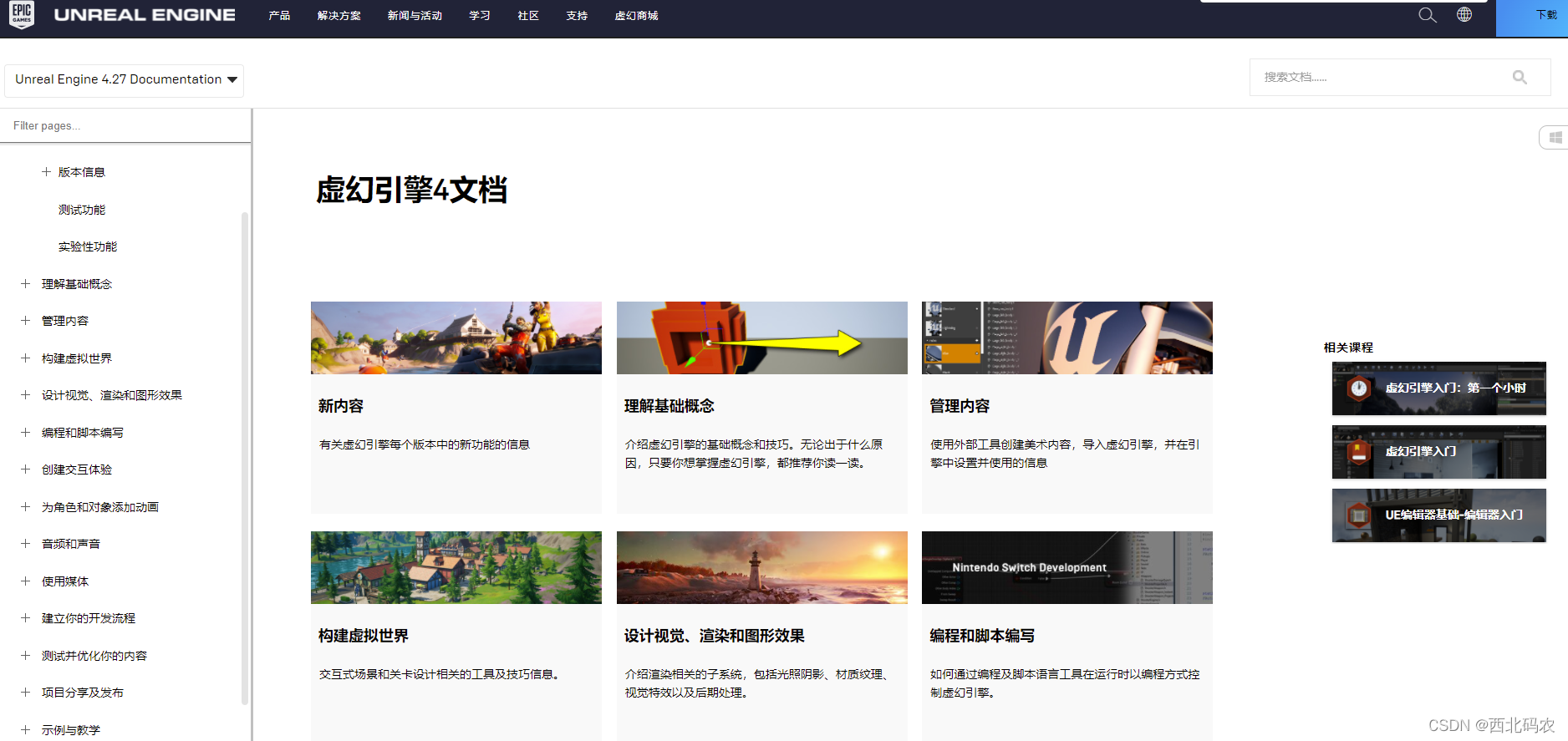Expand the 测试并优化你的内容 sidebar node
Image resolution: width=1568 pixels, height=741 pixels.
coord(25,656)
